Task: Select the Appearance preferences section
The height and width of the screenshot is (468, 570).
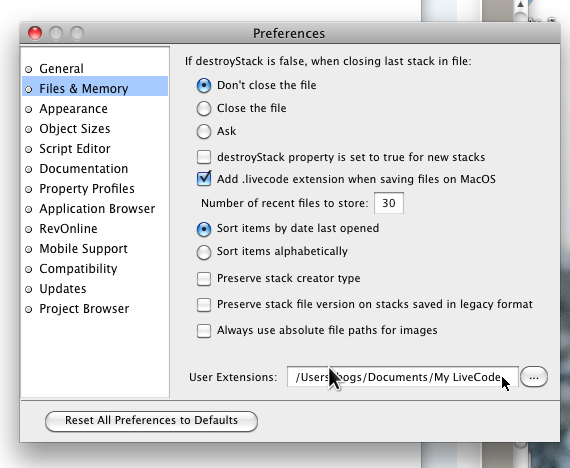Action: tap(95, 109)
